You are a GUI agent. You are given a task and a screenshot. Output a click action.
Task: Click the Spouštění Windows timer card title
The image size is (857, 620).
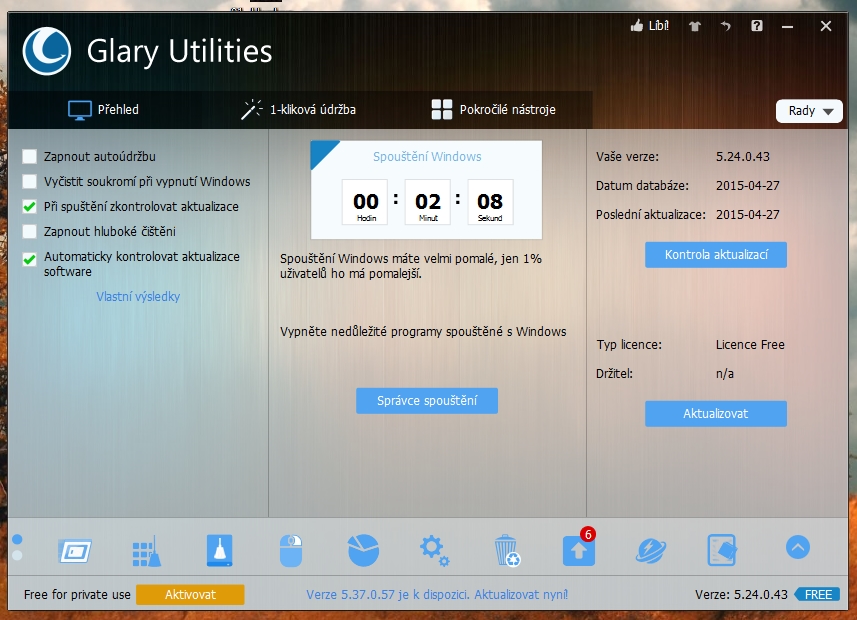[427, 156]
